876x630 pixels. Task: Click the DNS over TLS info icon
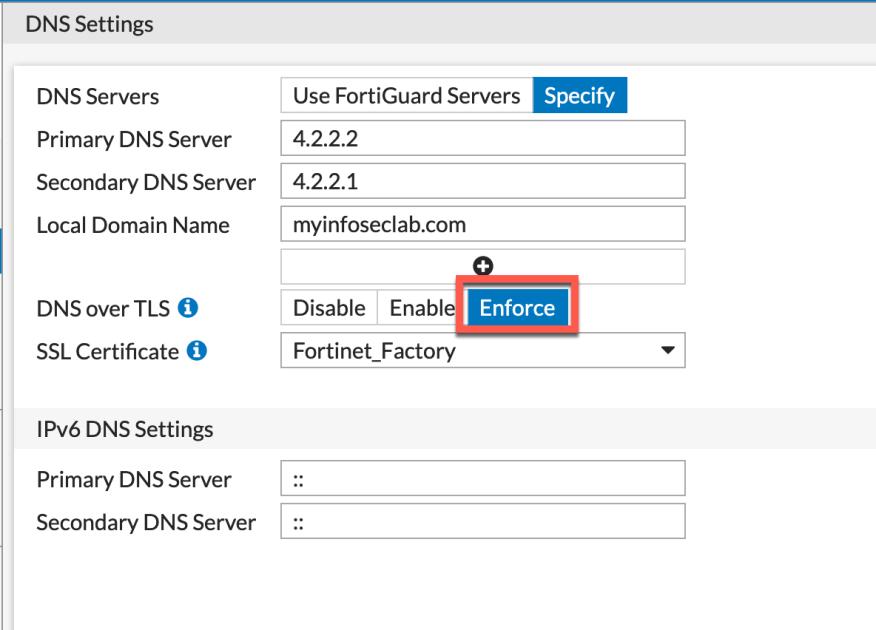point(188,308)
